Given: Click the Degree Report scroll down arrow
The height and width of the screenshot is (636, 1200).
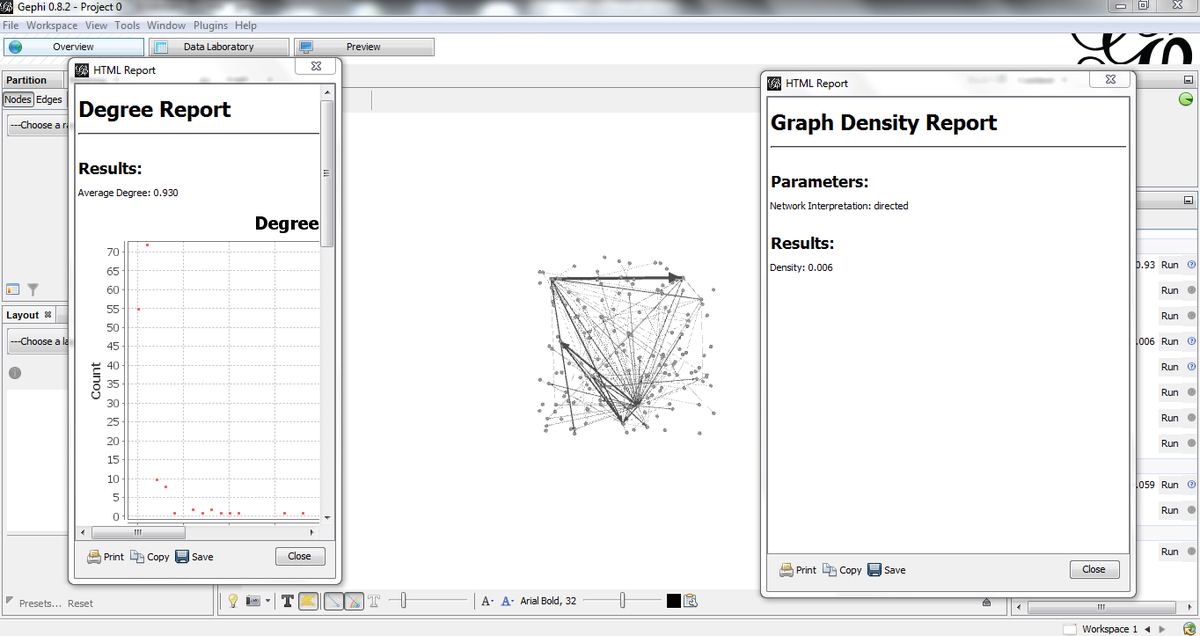Looking at the screenshot, I should point(327,519).
